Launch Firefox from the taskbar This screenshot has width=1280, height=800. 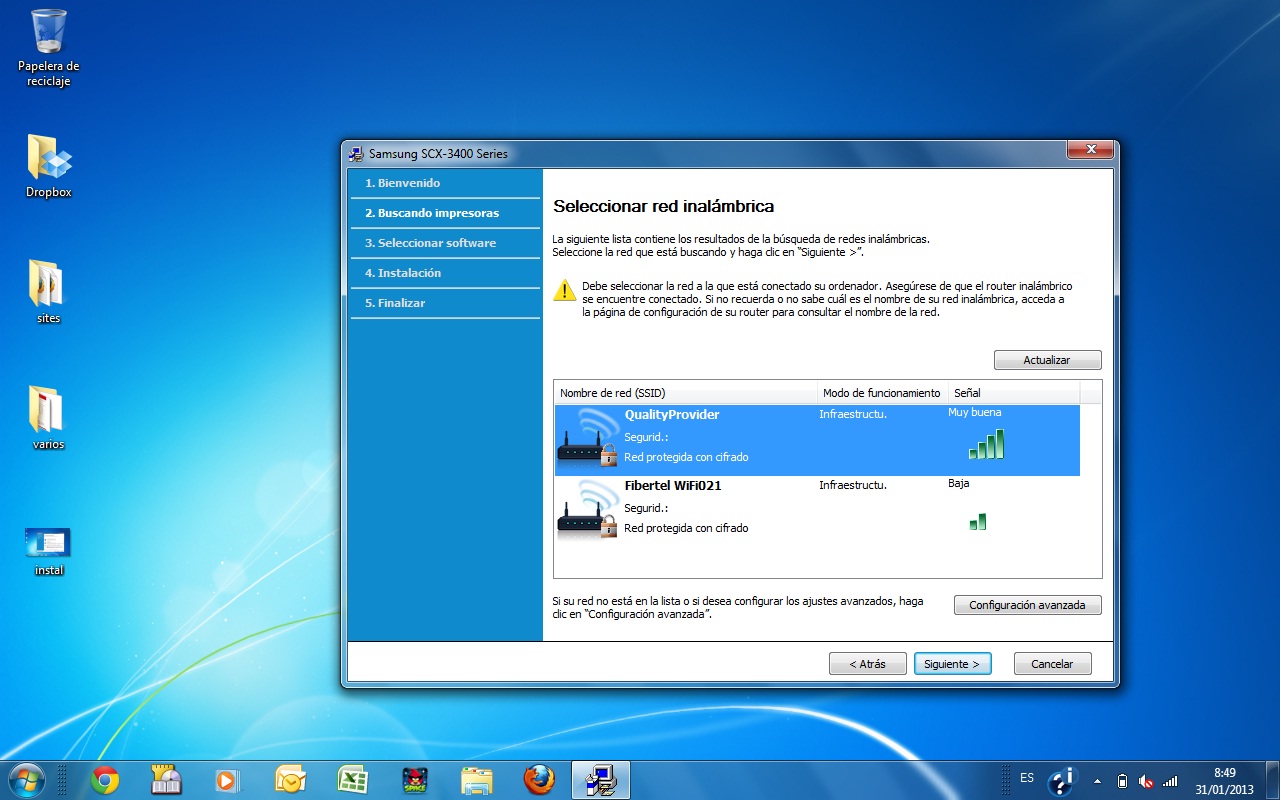point(538,779)
